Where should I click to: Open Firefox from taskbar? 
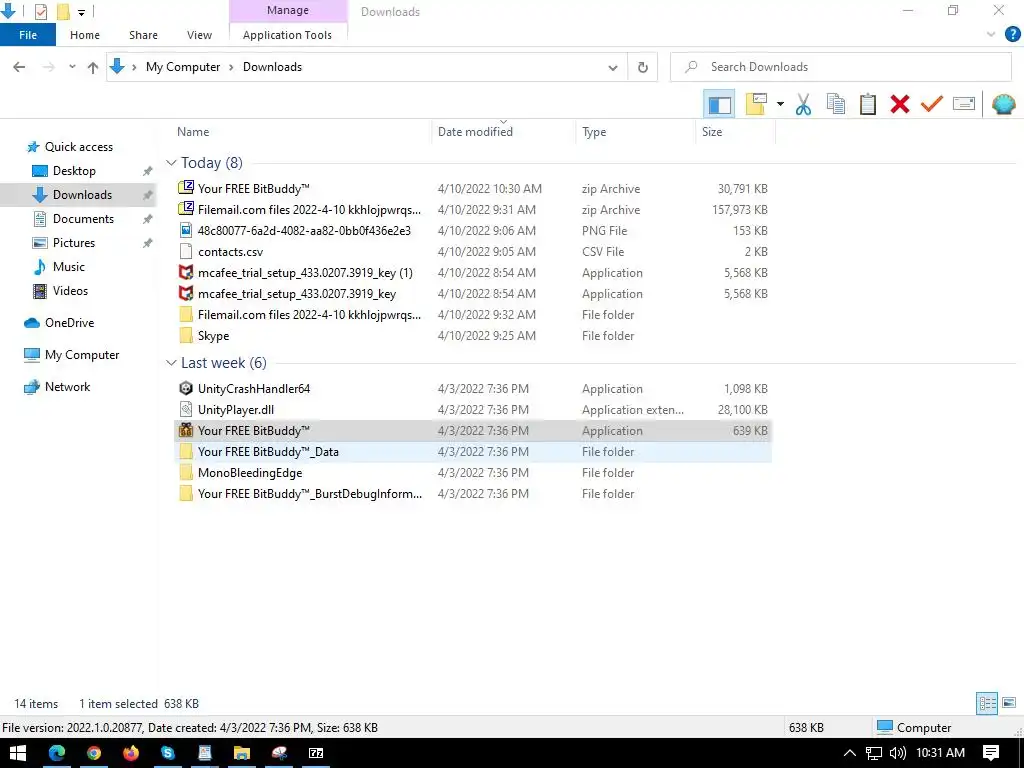click(131, 753)
